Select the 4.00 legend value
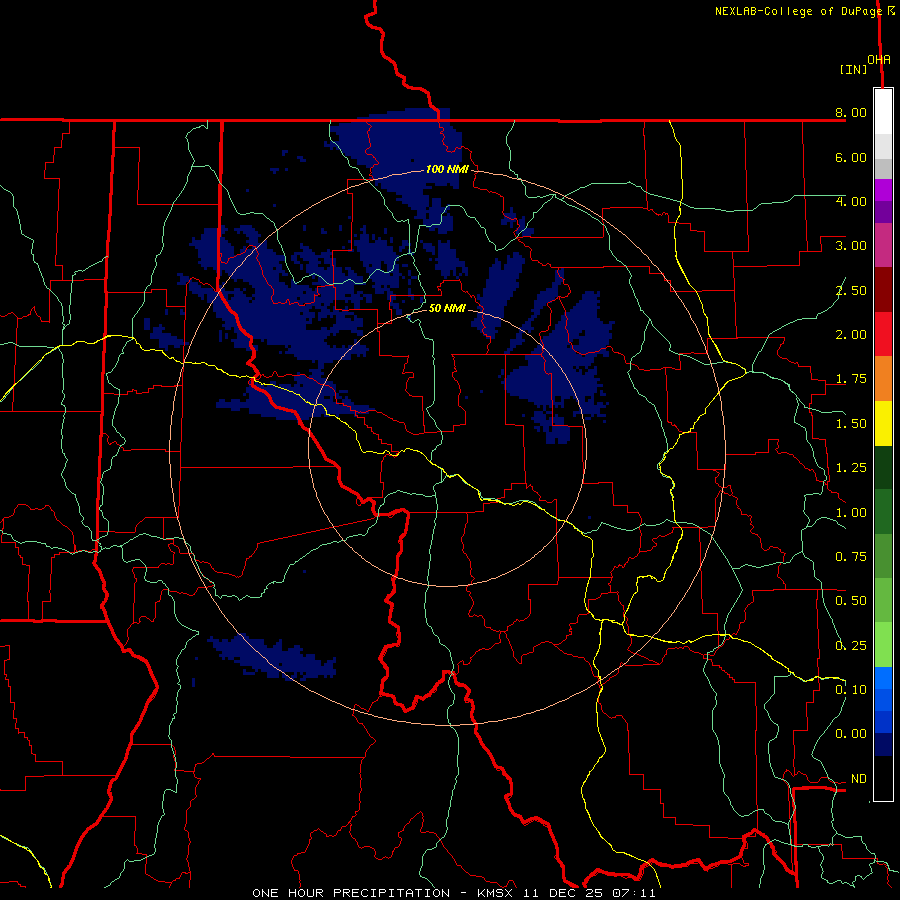900x900 pixels. [851, 201]
